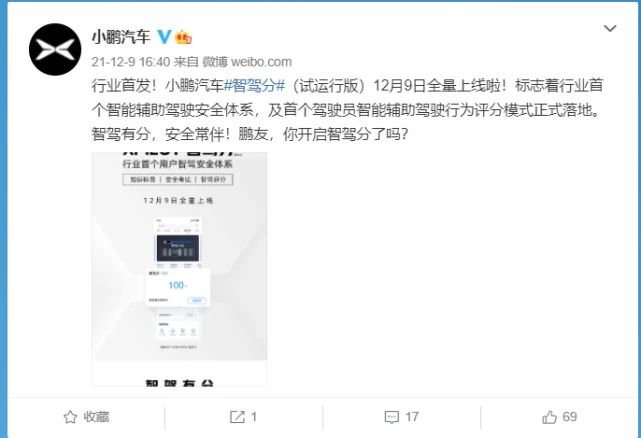Click the blue V verified badge
Image resolution: width=641 pixels, height=438 pixels.
coord(164,37)
